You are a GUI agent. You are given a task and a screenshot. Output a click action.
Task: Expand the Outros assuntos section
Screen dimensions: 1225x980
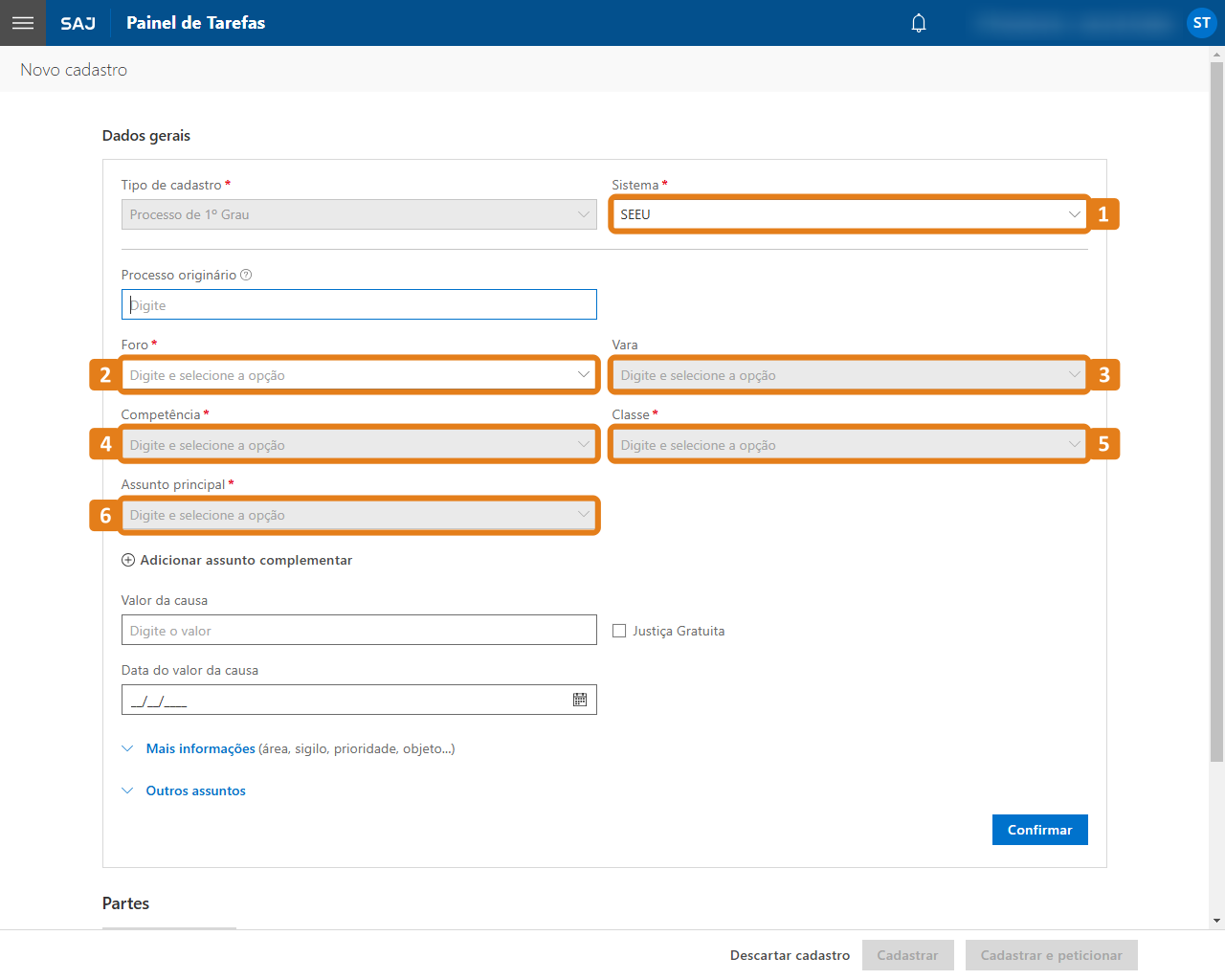(195, 791)
